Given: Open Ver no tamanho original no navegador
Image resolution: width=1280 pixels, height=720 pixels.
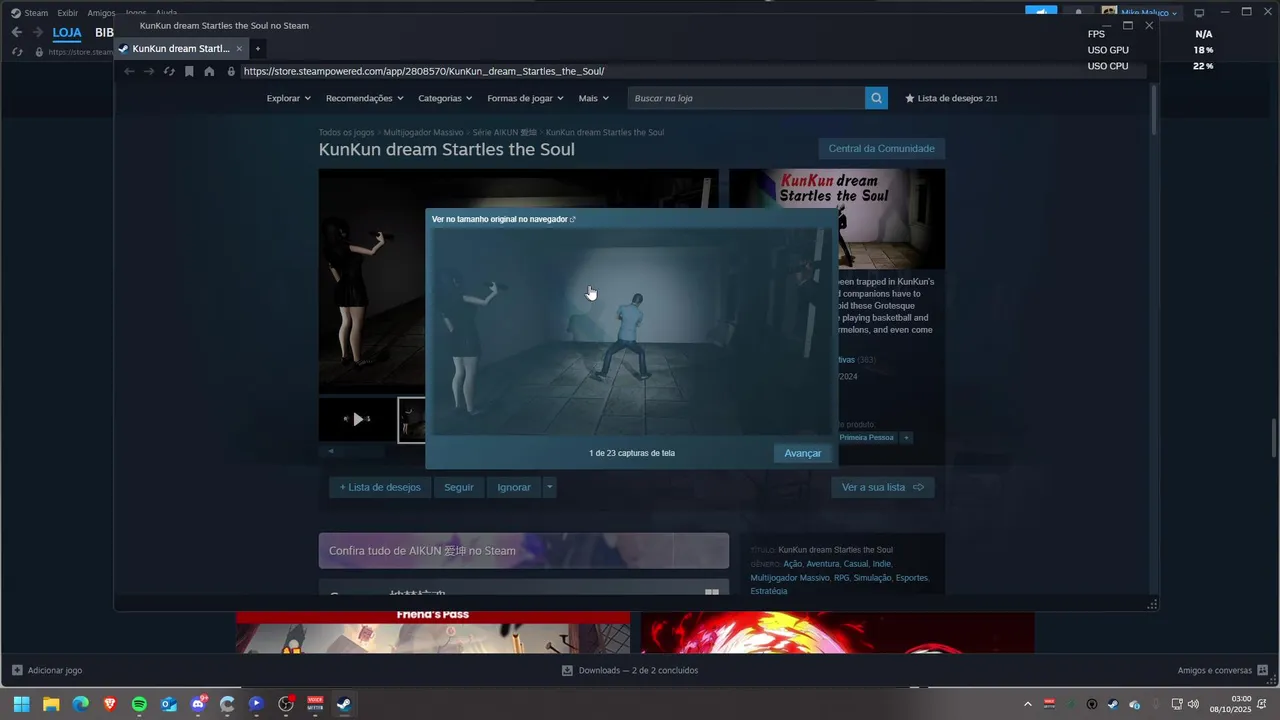Looking at the screenshot, I should point(503,219).
